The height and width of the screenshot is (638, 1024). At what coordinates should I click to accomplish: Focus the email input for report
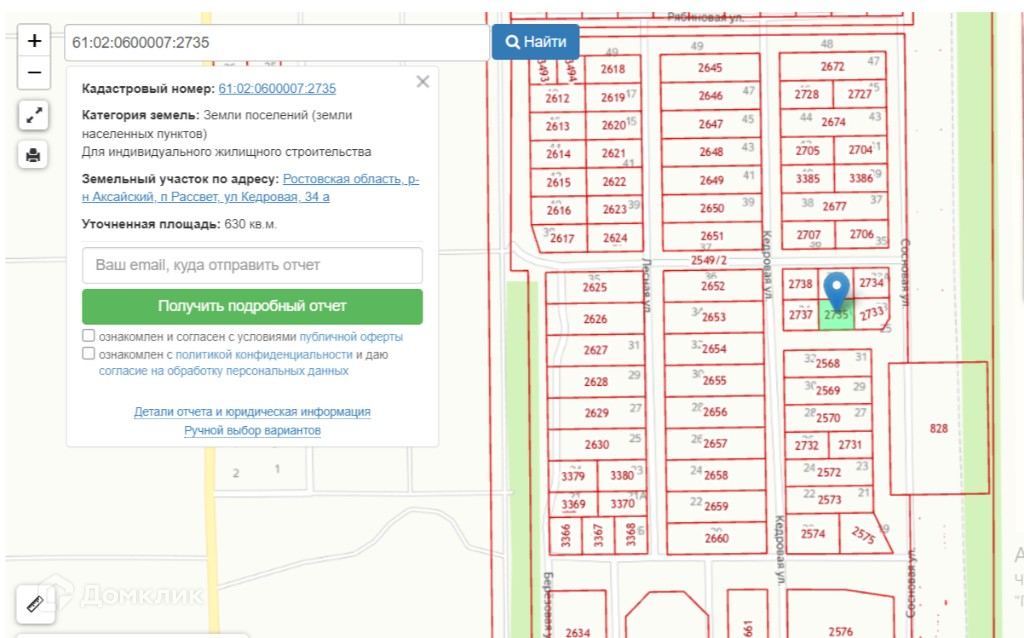tap(252, 265)
